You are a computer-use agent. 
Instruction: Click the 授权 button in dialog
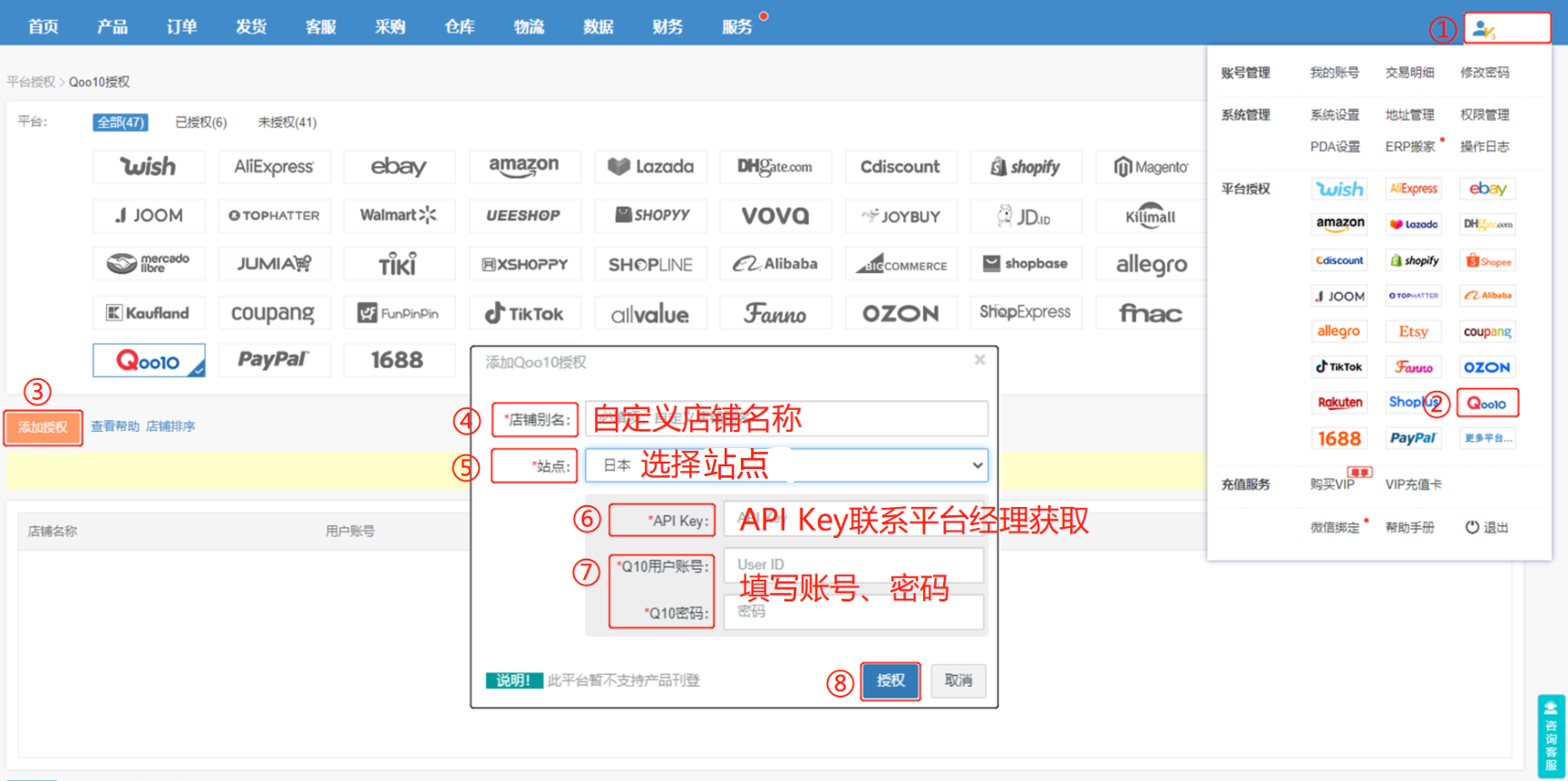pos(891,680)
